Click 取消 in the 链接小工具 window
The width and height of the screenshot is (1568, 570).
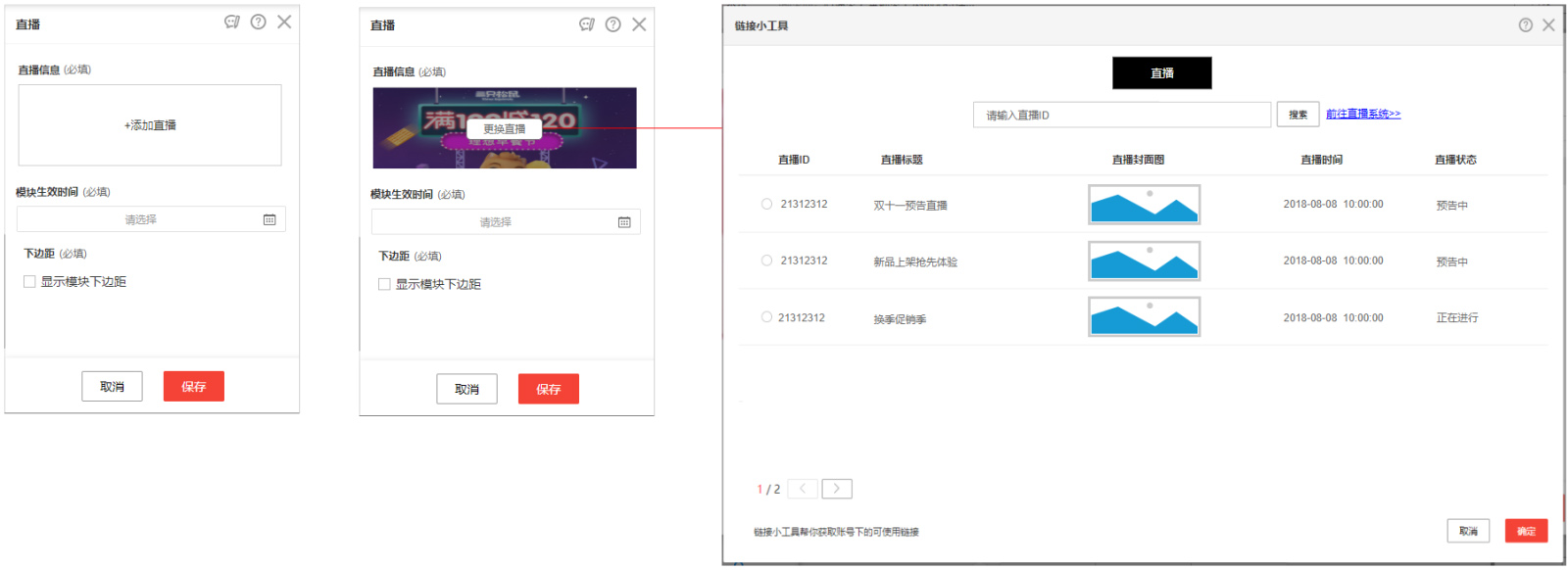click(1468, 531)
